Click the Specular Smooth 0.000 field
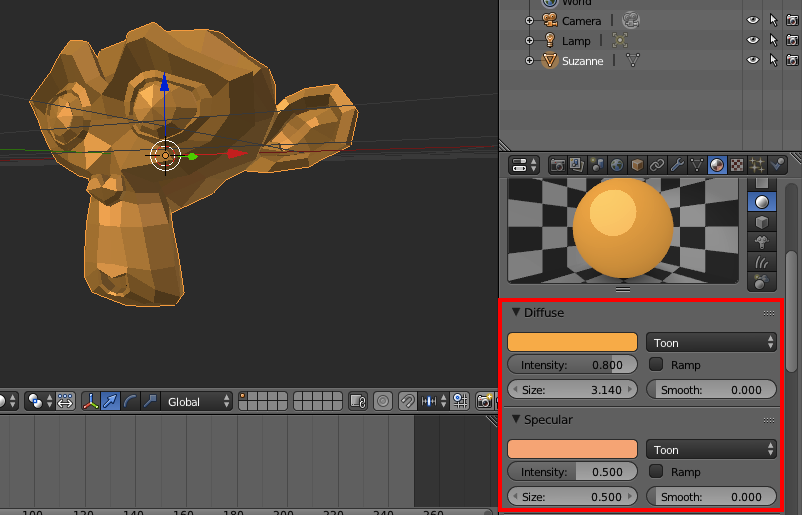Viewport: 802px width, 515px height. click(x=711, y=497)
